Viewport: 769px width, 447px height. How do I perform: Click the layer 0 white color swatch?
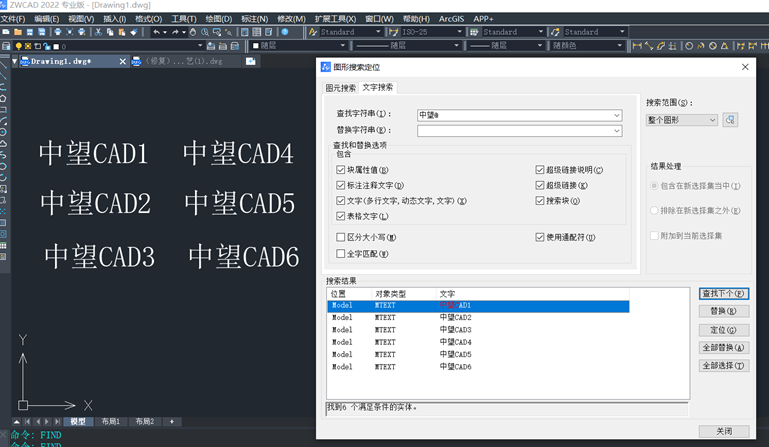pos(56,47)
